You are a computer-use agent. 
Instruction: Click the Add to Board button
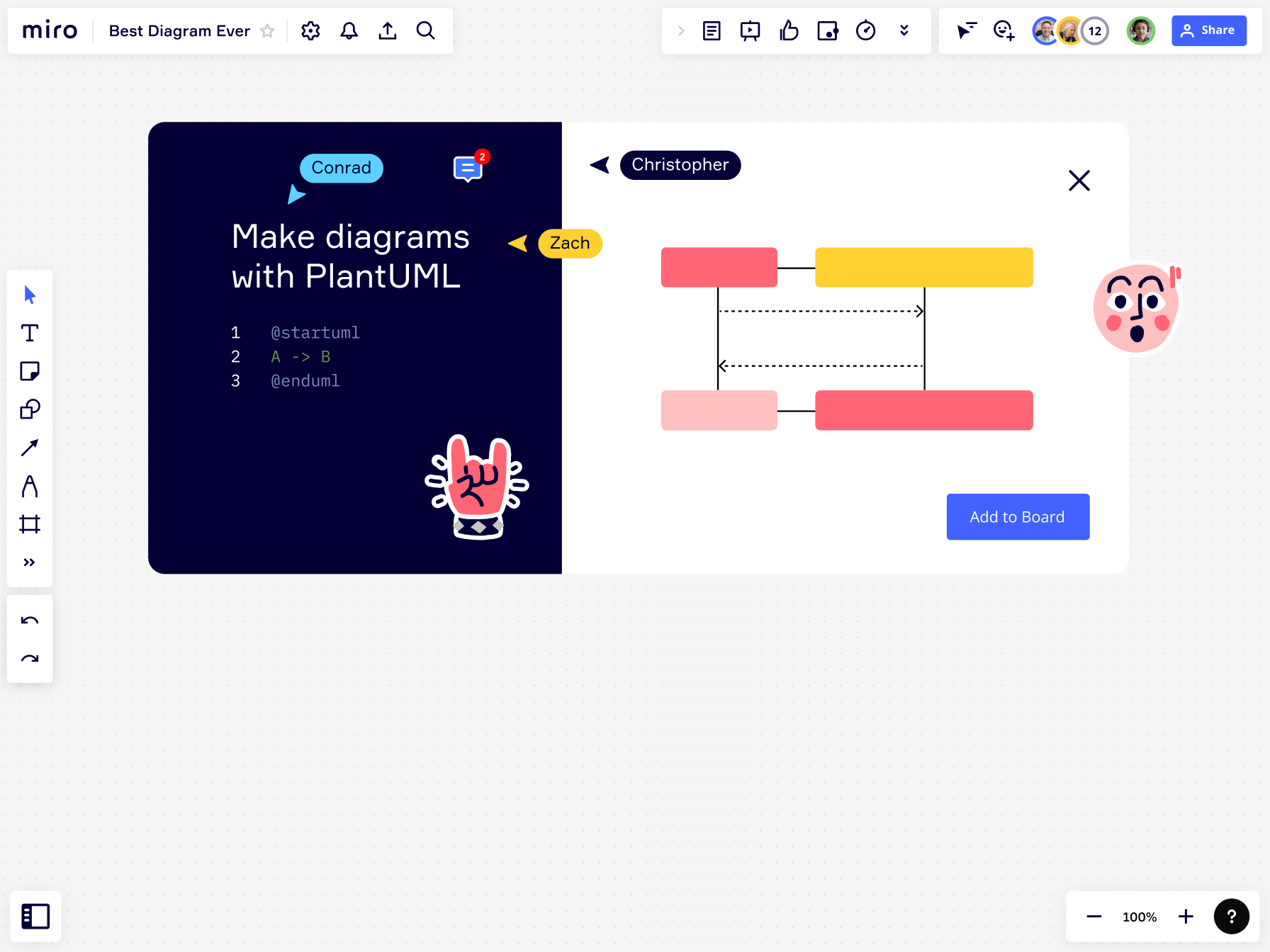[1018, 516]
